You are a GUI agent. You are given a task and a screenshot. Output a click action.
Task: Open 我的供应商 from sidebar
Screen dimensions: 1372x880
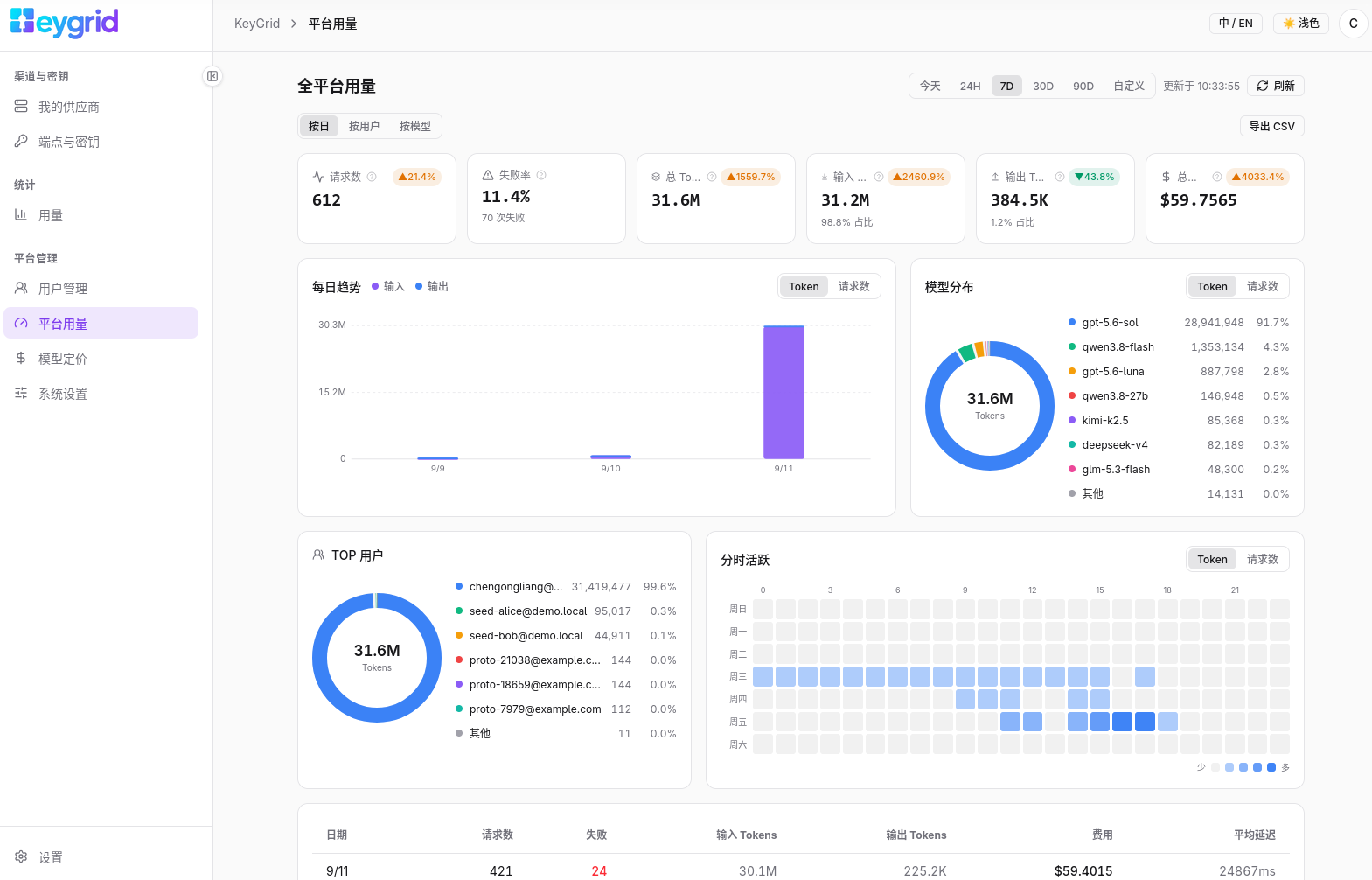pyautogui.click(x=101, y=107)
